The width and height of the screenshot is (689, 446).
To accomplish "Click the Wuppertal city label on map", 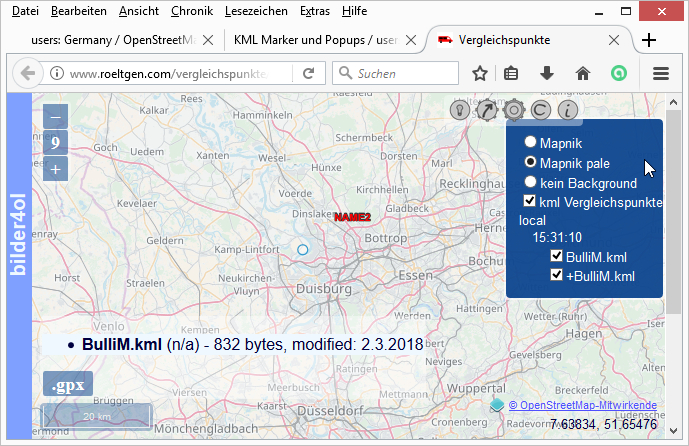I will click(x=476, y=389).
